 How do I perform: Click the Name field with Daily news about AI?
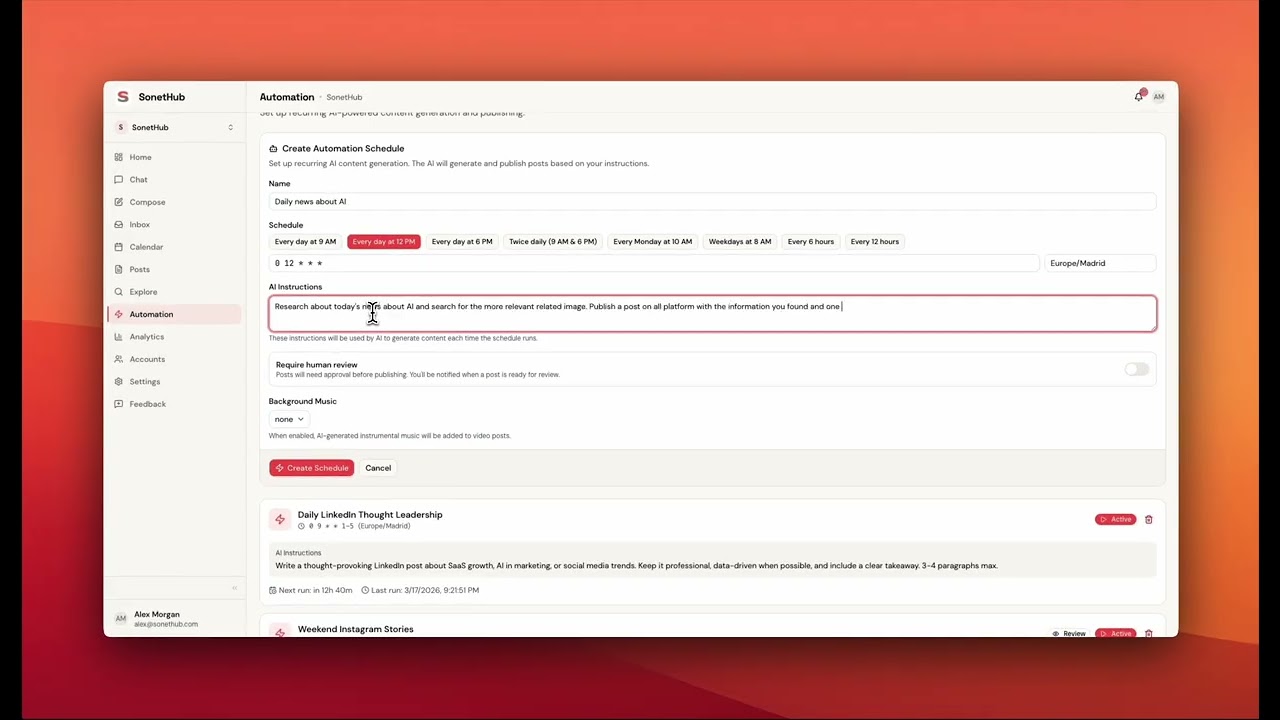point(712,202)
